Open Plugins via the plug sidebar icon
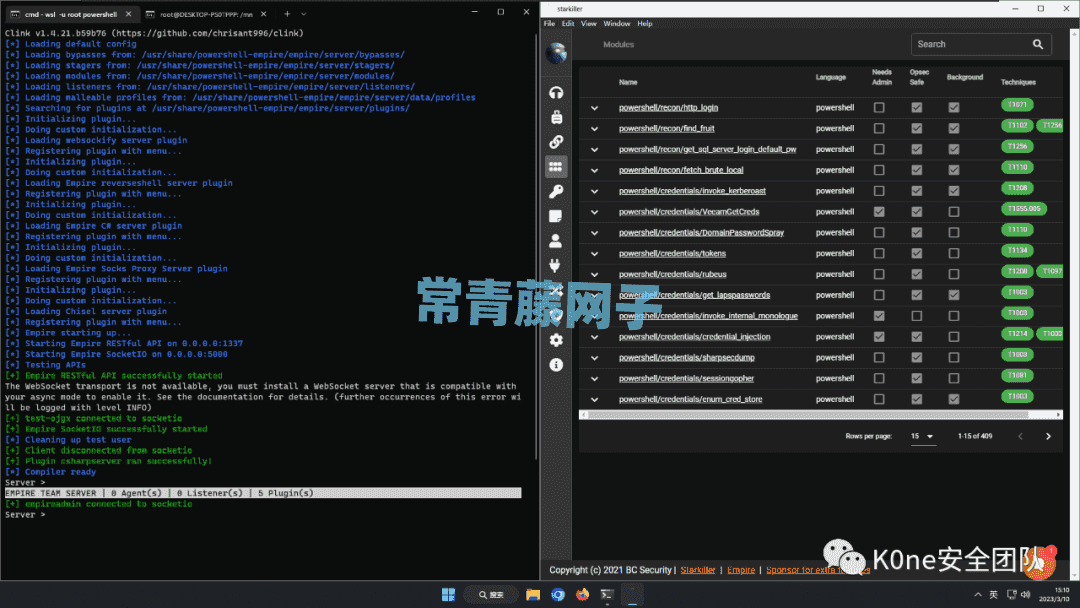 coord(556,266)
